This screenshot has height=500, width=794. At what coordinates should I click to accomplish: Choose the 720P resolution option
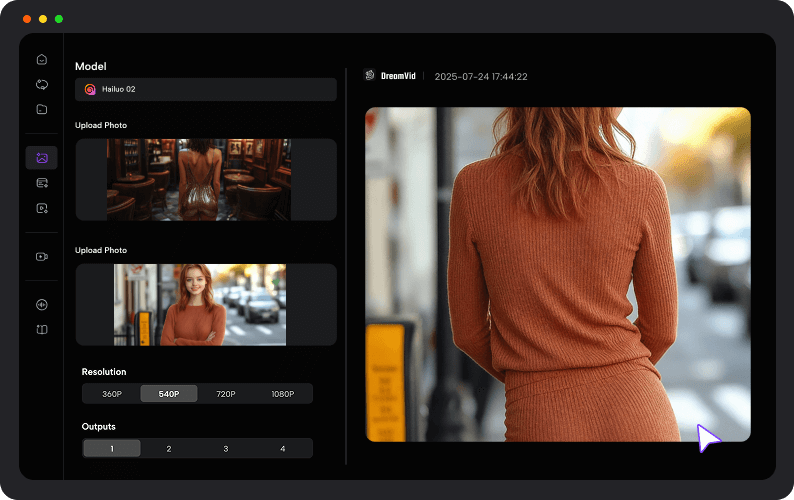click(x=226, y=394)
